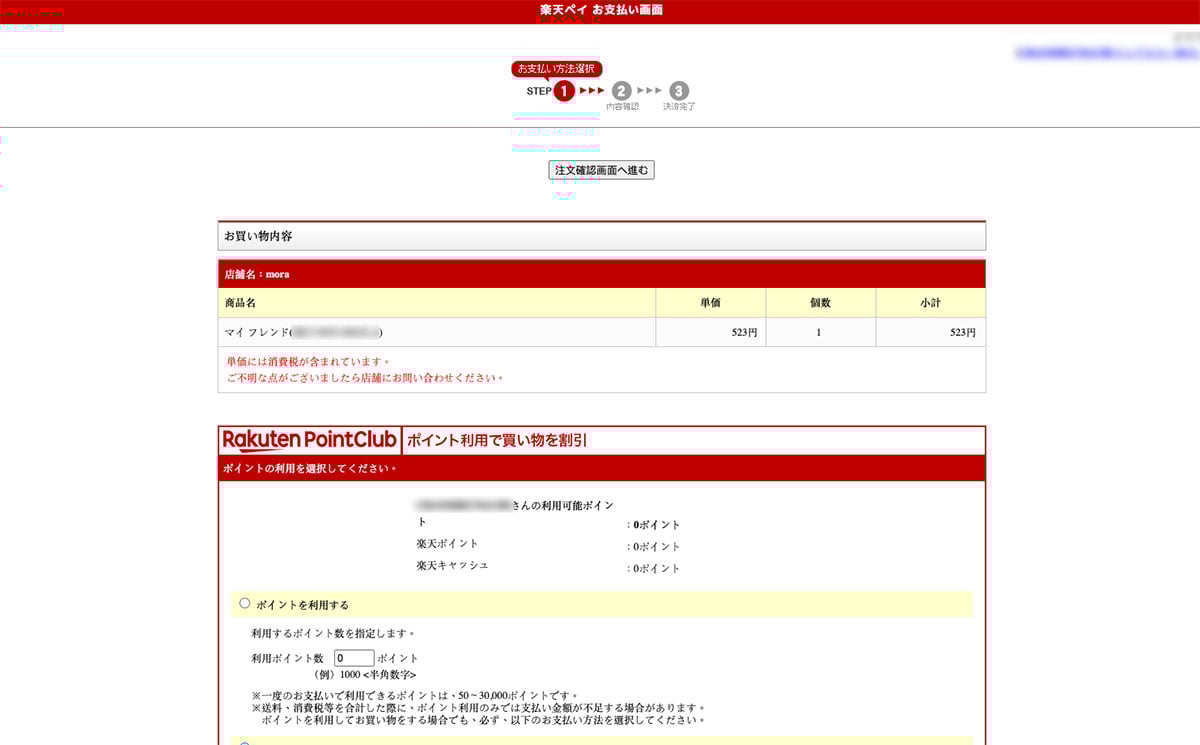Click the 決済完了 step label
The image size is (1200, 745).
tap(679, 106)
